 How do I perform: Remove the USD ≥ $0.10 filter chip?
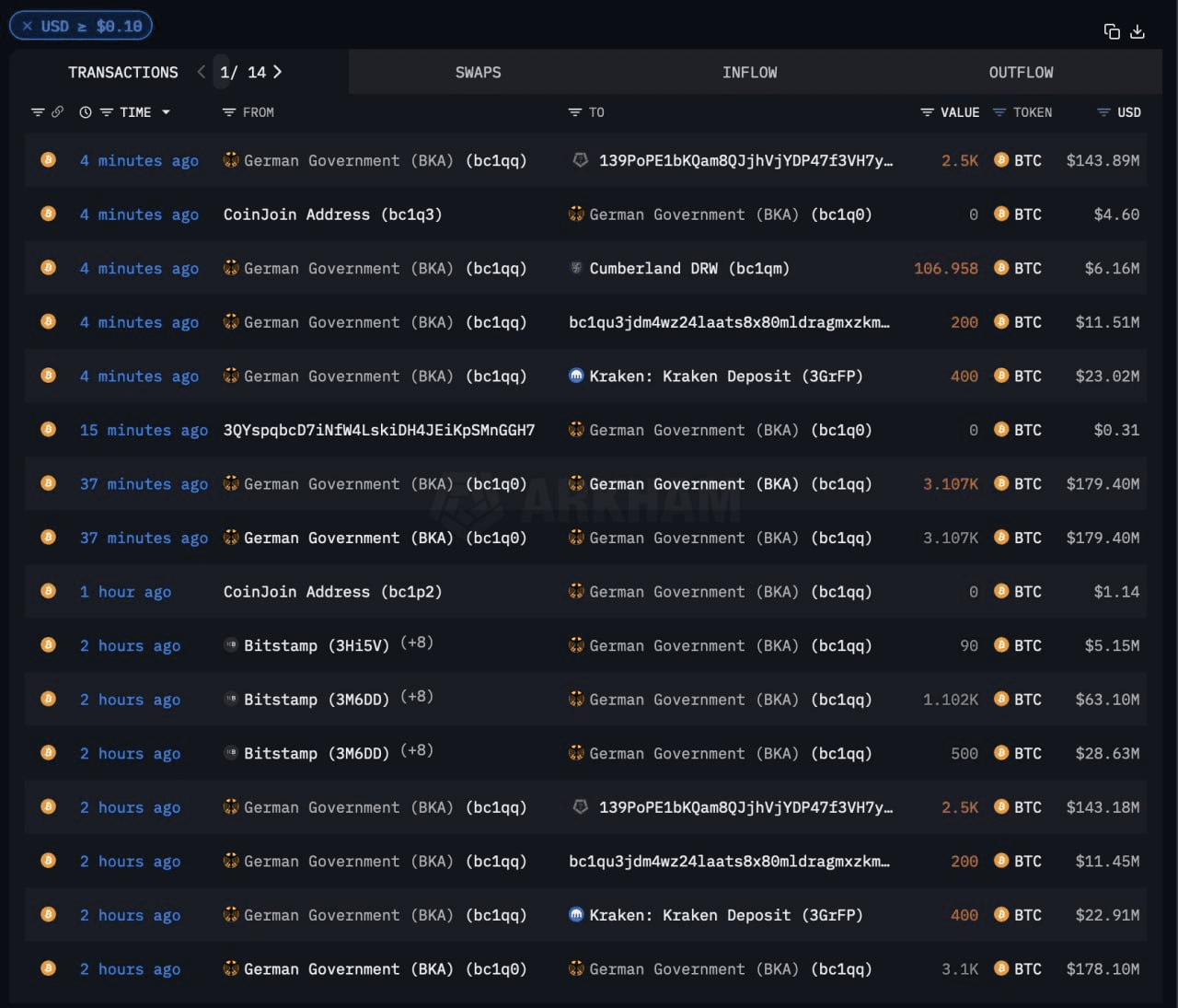[x=28, y=27]
